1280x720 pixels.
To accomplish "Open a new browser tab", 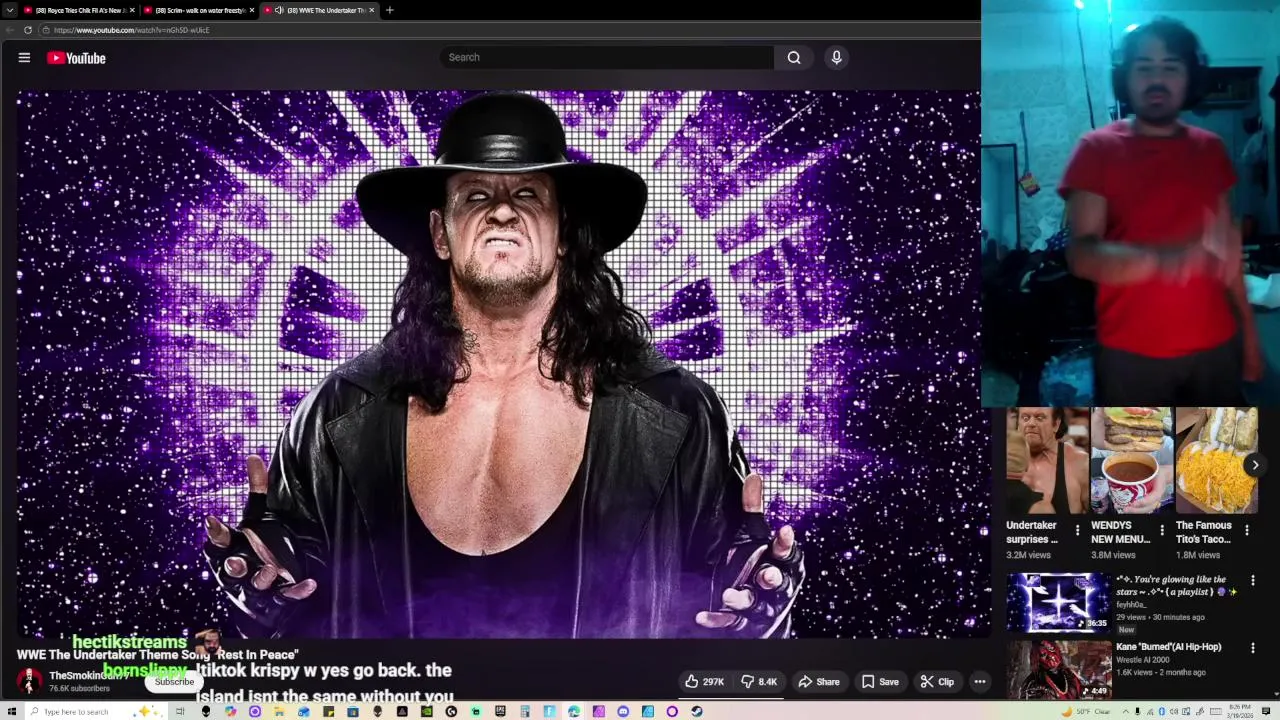I will (390, 10).
